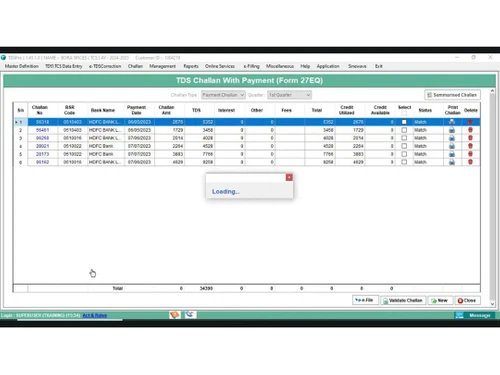Click the Bank Name column header

(103, 110)
